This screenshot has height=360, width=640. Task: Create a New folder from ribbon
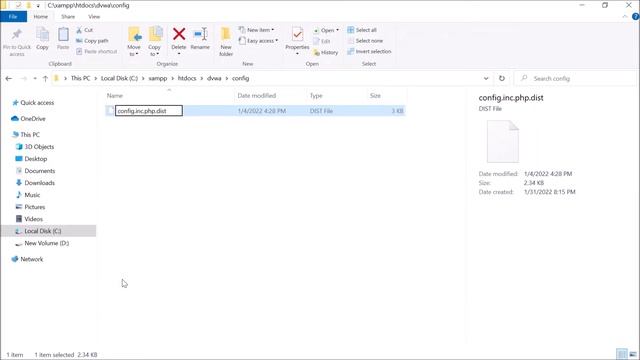click(x=226, y=42)
